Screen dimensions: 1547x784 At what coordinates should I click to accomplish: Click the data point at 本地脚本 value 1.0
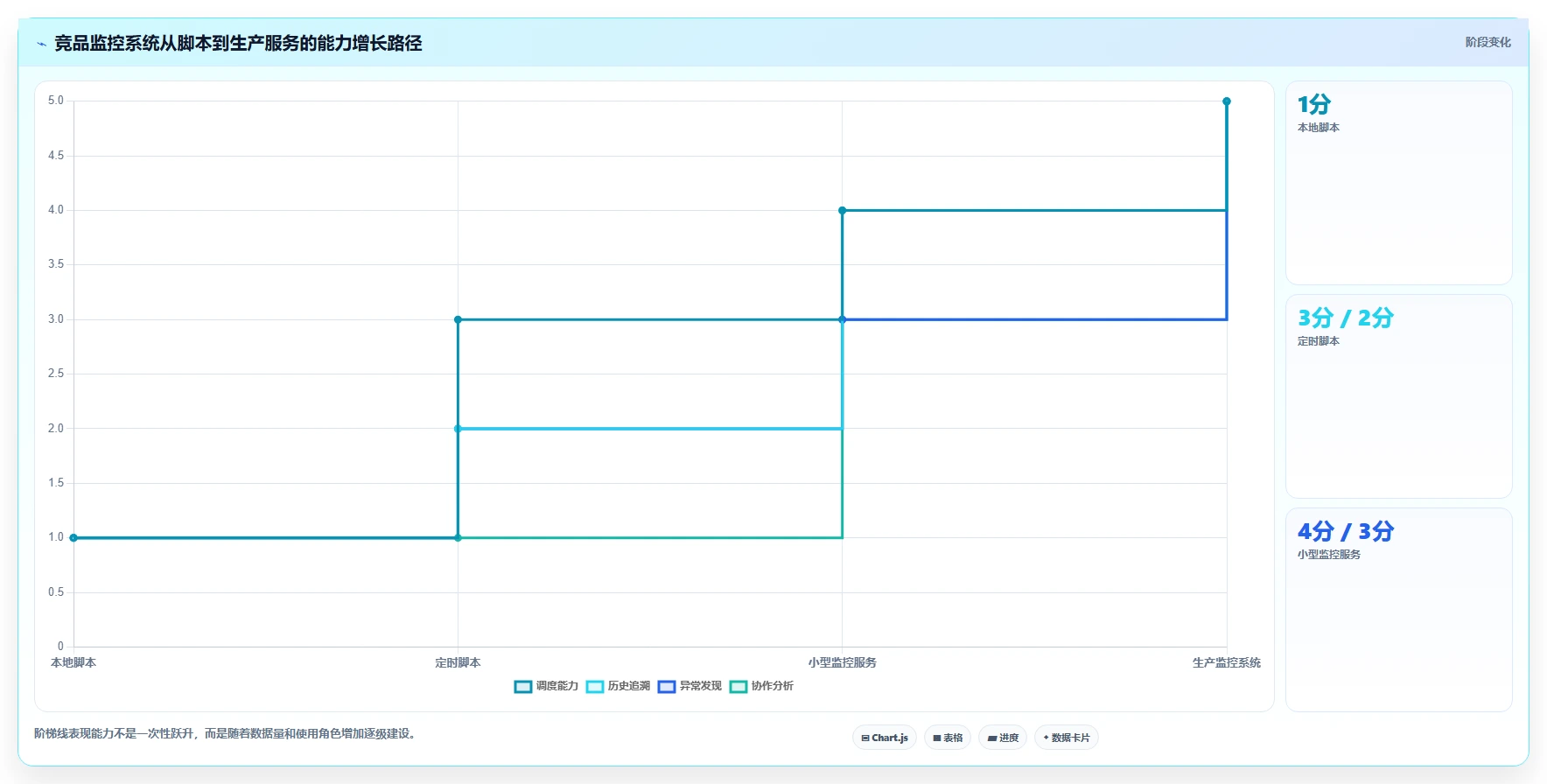73,537
